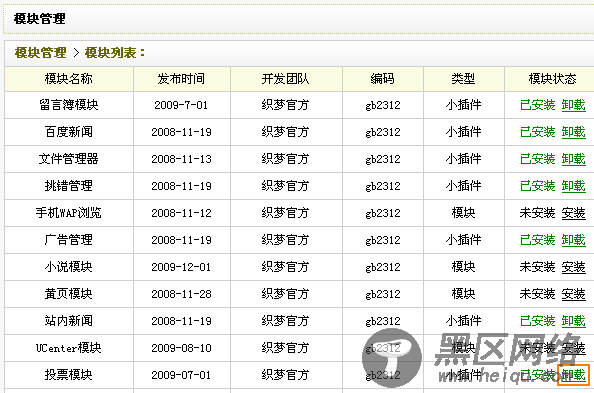Click the 模块名称 column header
This screenshot has width=594, height=393.
pyautogui.click(x=69, y=79)
